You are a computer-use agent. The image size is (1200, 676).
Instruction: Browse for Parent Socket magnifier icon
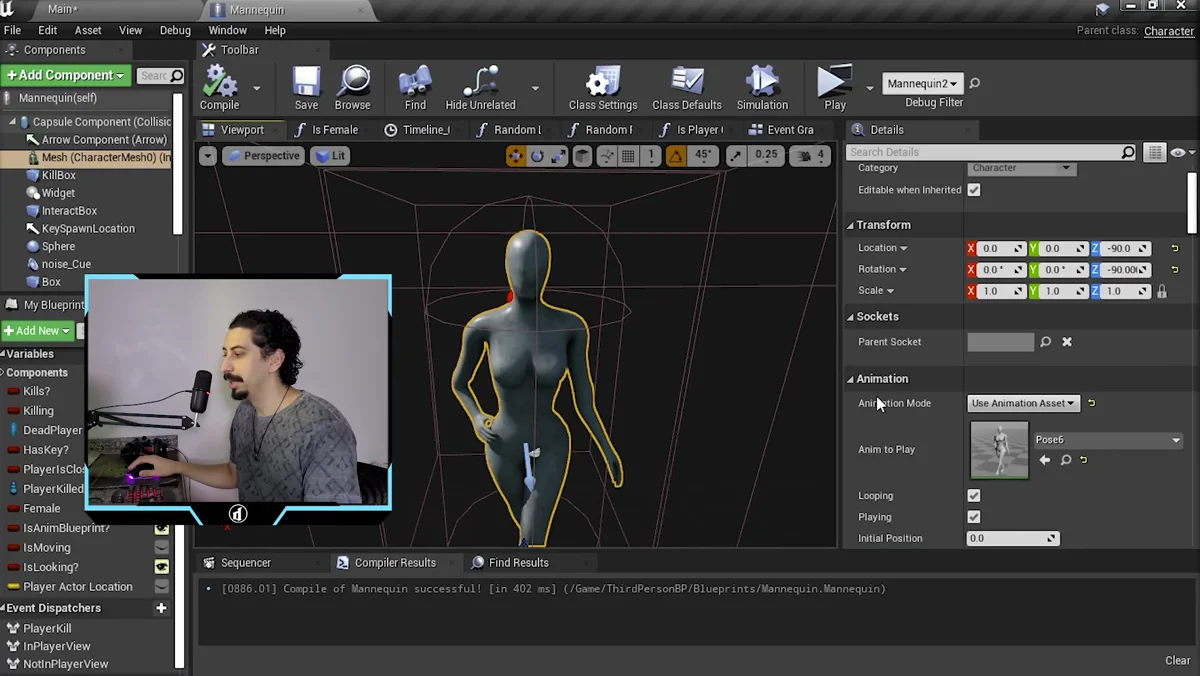point(1045,342)
